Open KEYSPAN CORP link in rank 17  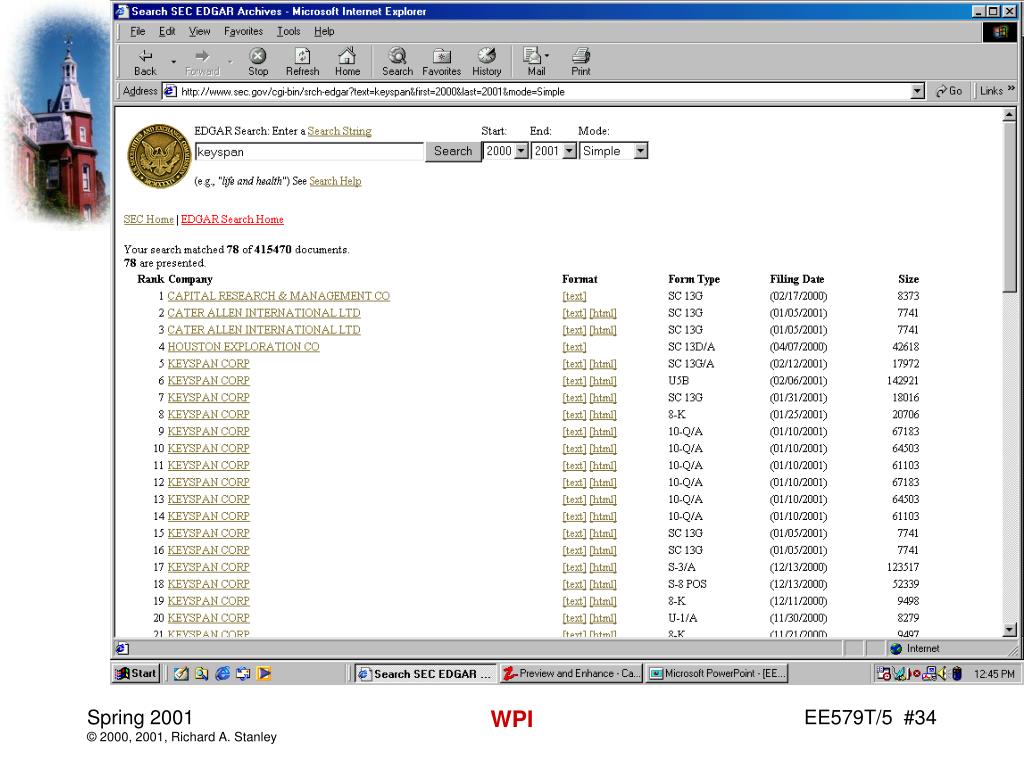click(x=208, y=568)
